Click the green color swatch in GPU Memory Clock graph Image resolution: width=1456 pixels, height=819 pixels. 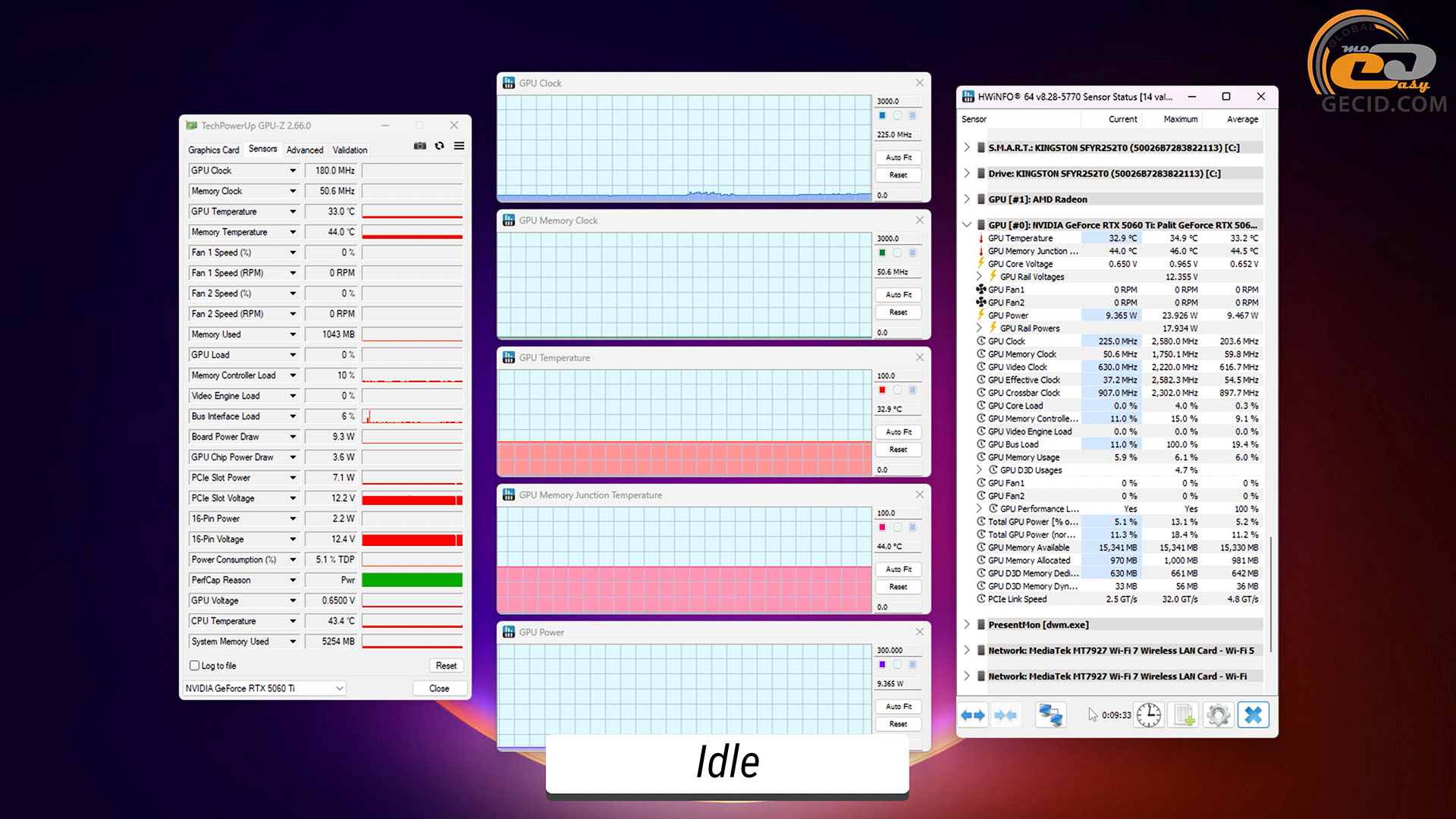[882, 253]
